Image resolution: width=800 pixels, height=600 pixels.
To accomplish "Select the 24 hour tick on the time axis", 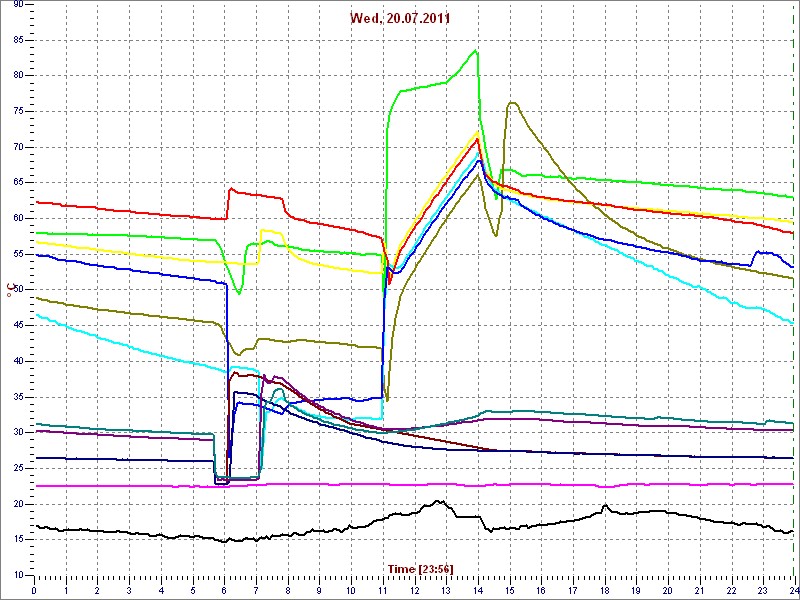I will (x=792, y=591).
